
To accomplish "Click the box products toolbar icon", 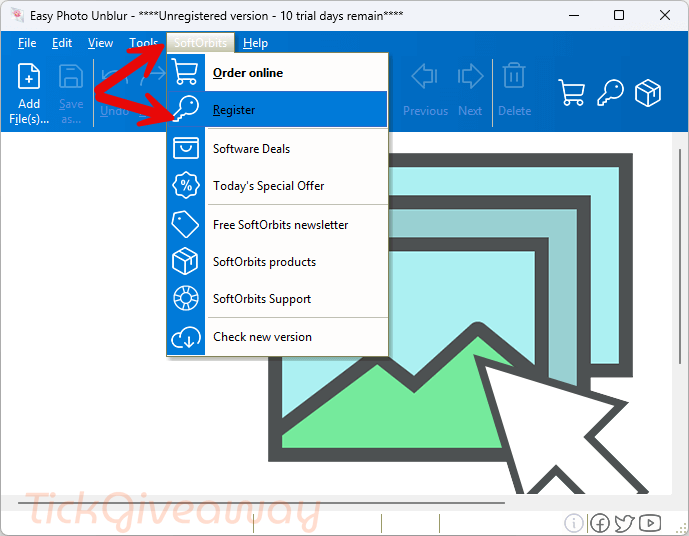I will click(x=648, y=92).
